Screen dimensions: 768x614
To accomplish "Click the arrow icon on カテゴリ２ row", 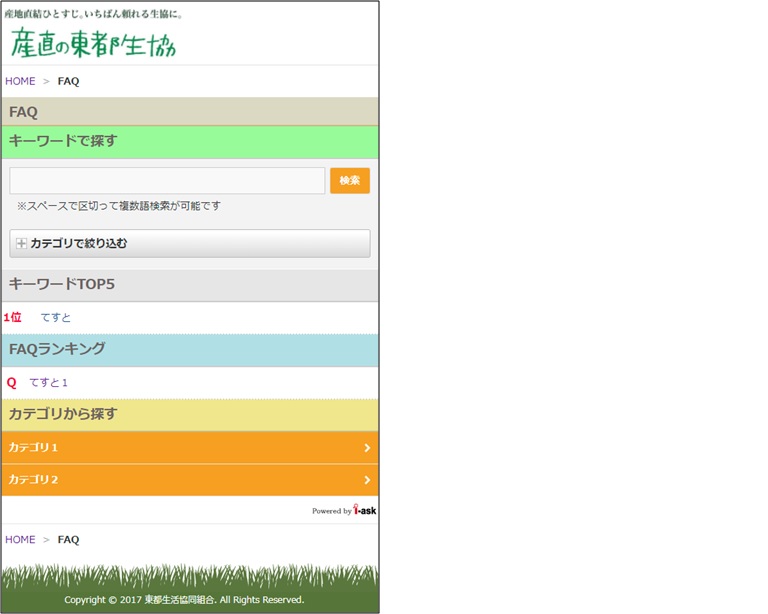I will coord(367,480).
